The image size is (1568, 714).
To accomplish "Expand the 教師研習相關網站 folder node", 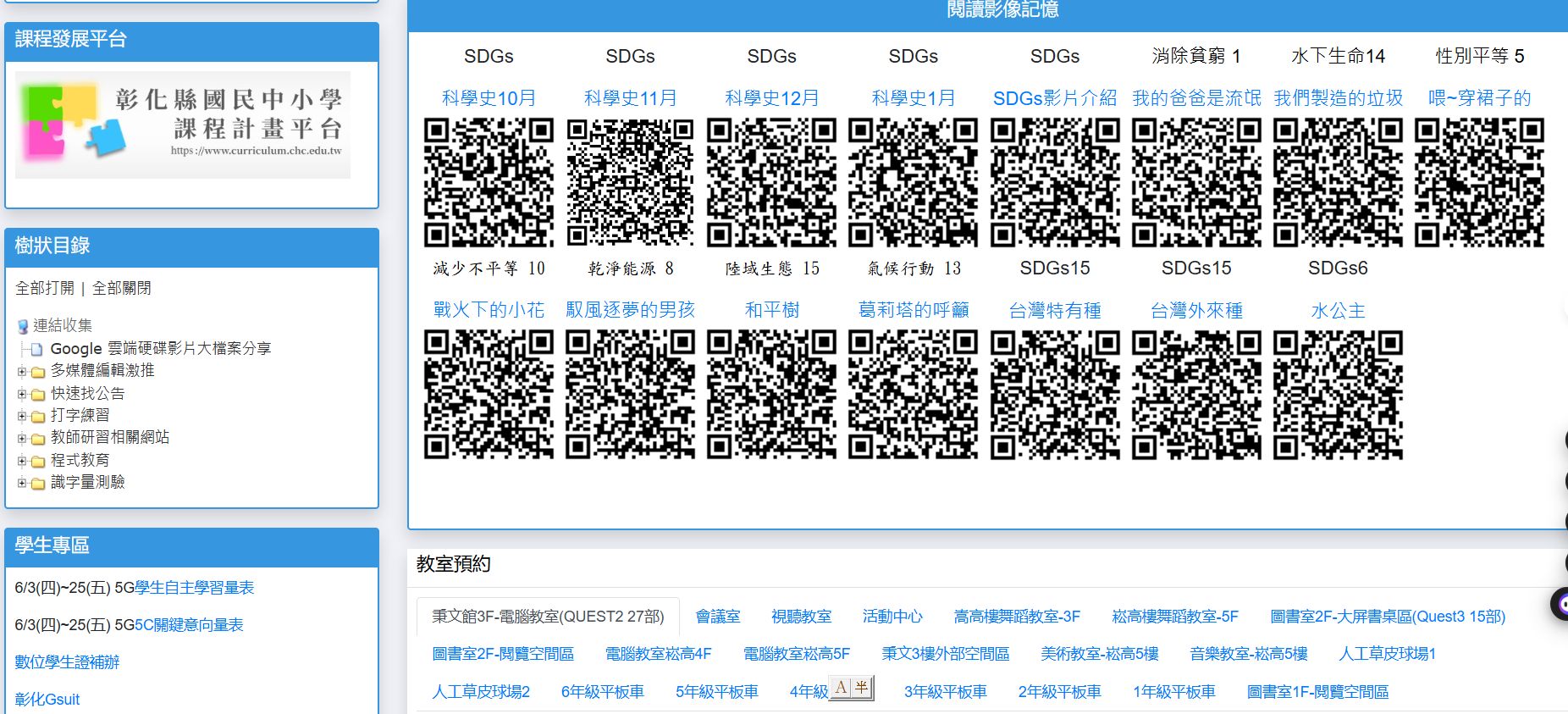I will pos(22,438).
